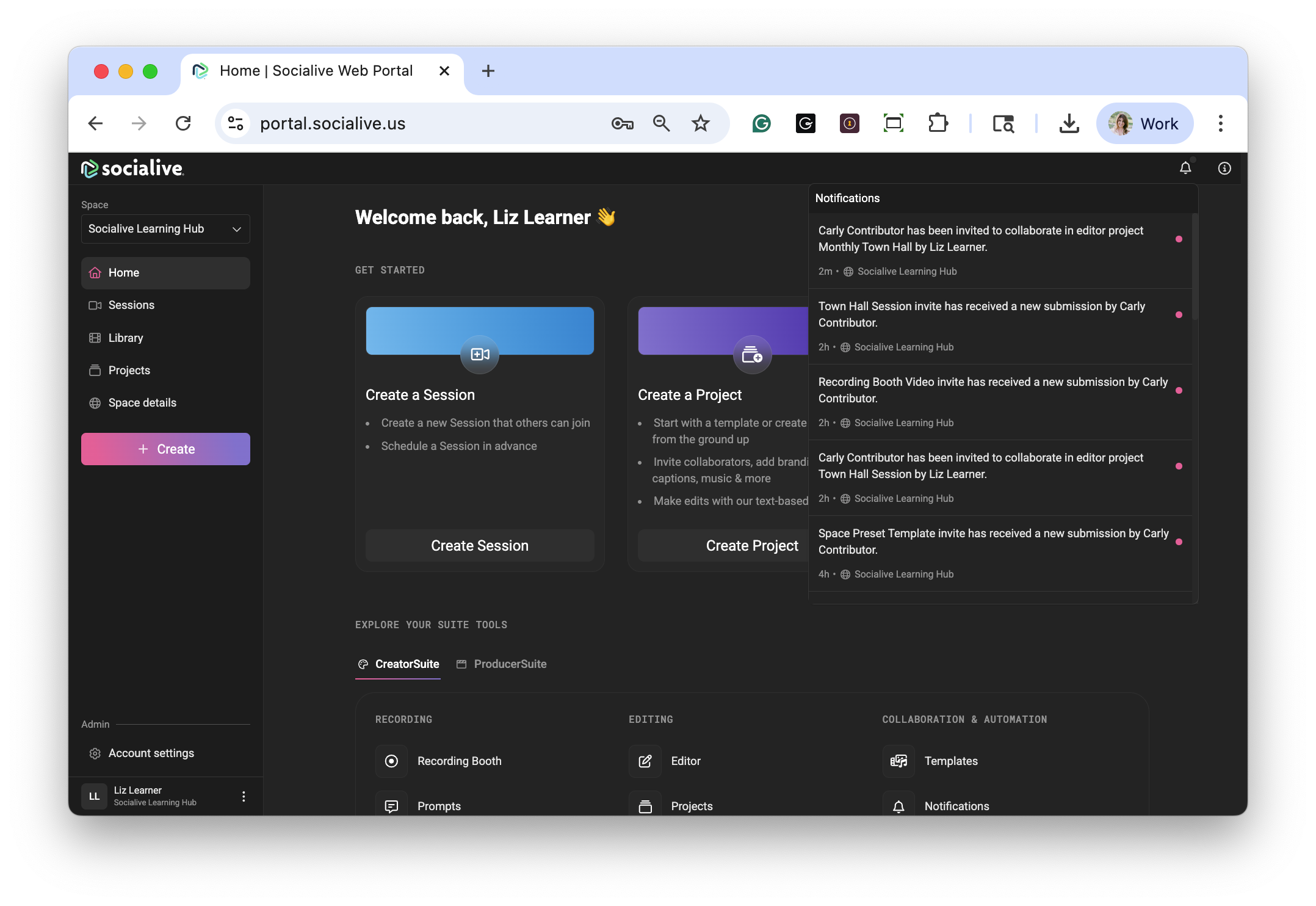Click the Socialive logo
The height and width of the screenshot is (906, 1316).
point(132,169)
